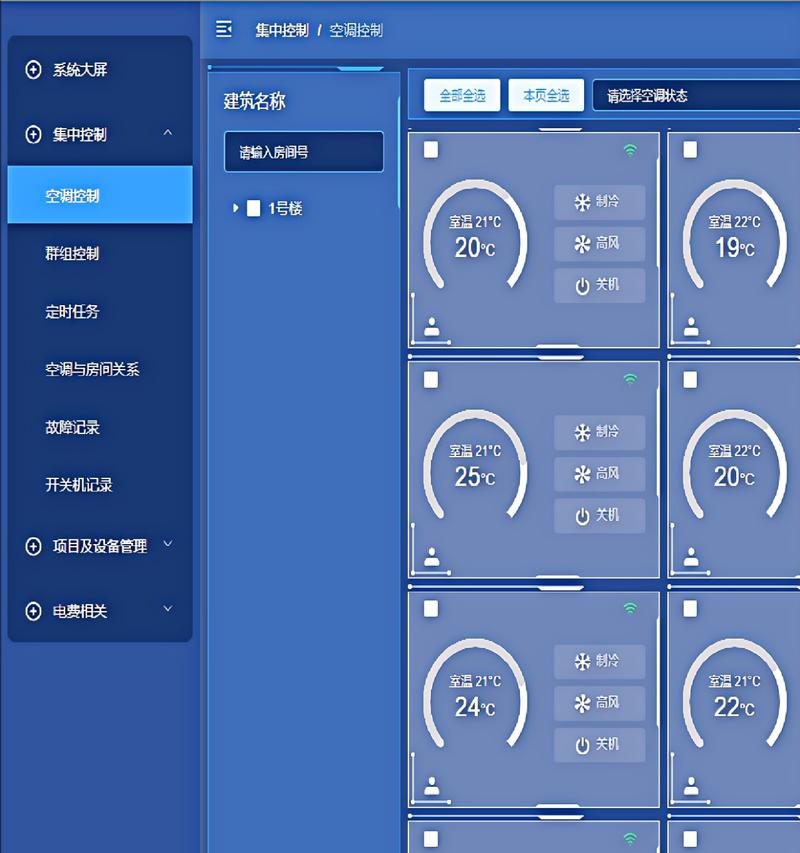
Task: Click person icon on room-22°C 20°C card
Action: (691, 557)
